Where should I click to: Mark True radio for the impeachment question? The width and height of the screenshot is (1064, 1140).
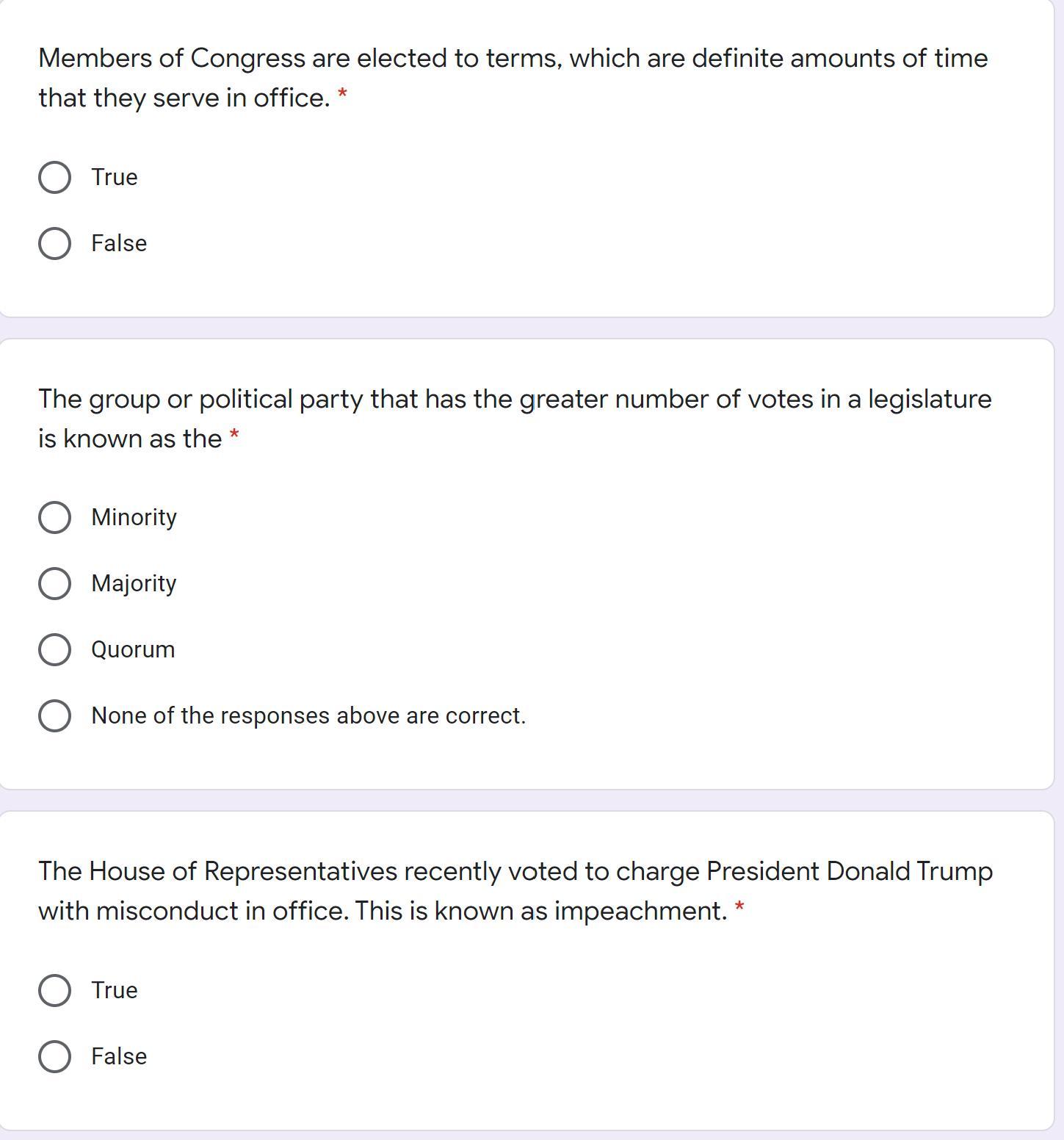click(x=54, y=991)
